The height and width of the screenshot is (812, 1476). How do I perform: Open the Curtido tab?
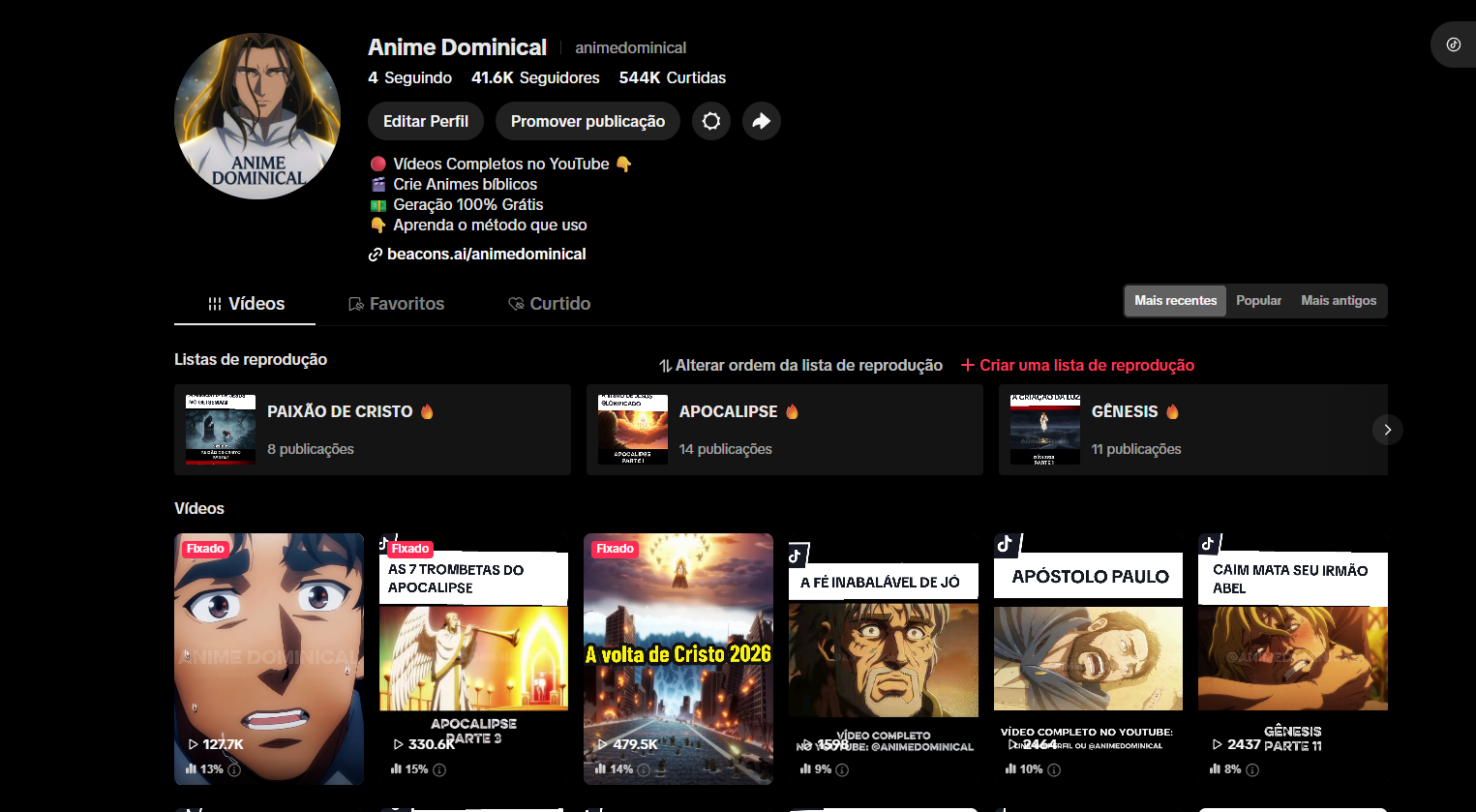(x=549, y=304)
